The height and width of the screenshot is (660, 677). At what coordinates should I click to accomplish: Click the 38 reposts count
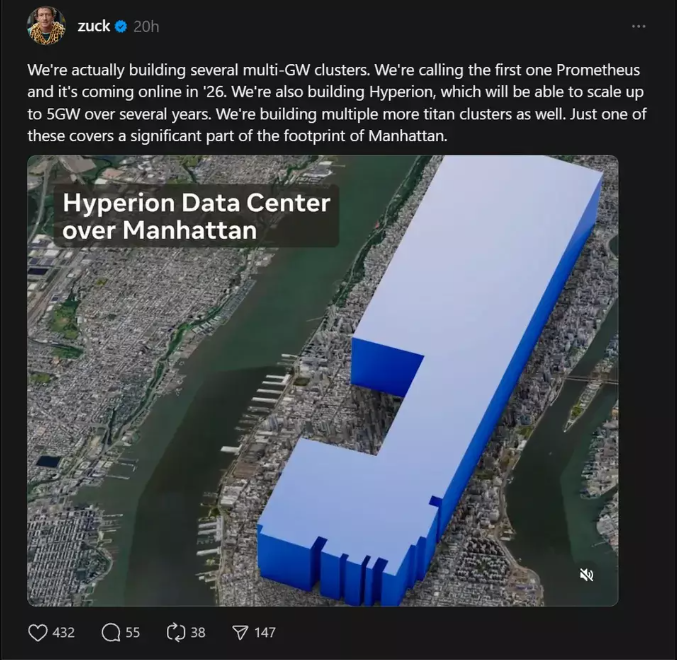[198, 632]
